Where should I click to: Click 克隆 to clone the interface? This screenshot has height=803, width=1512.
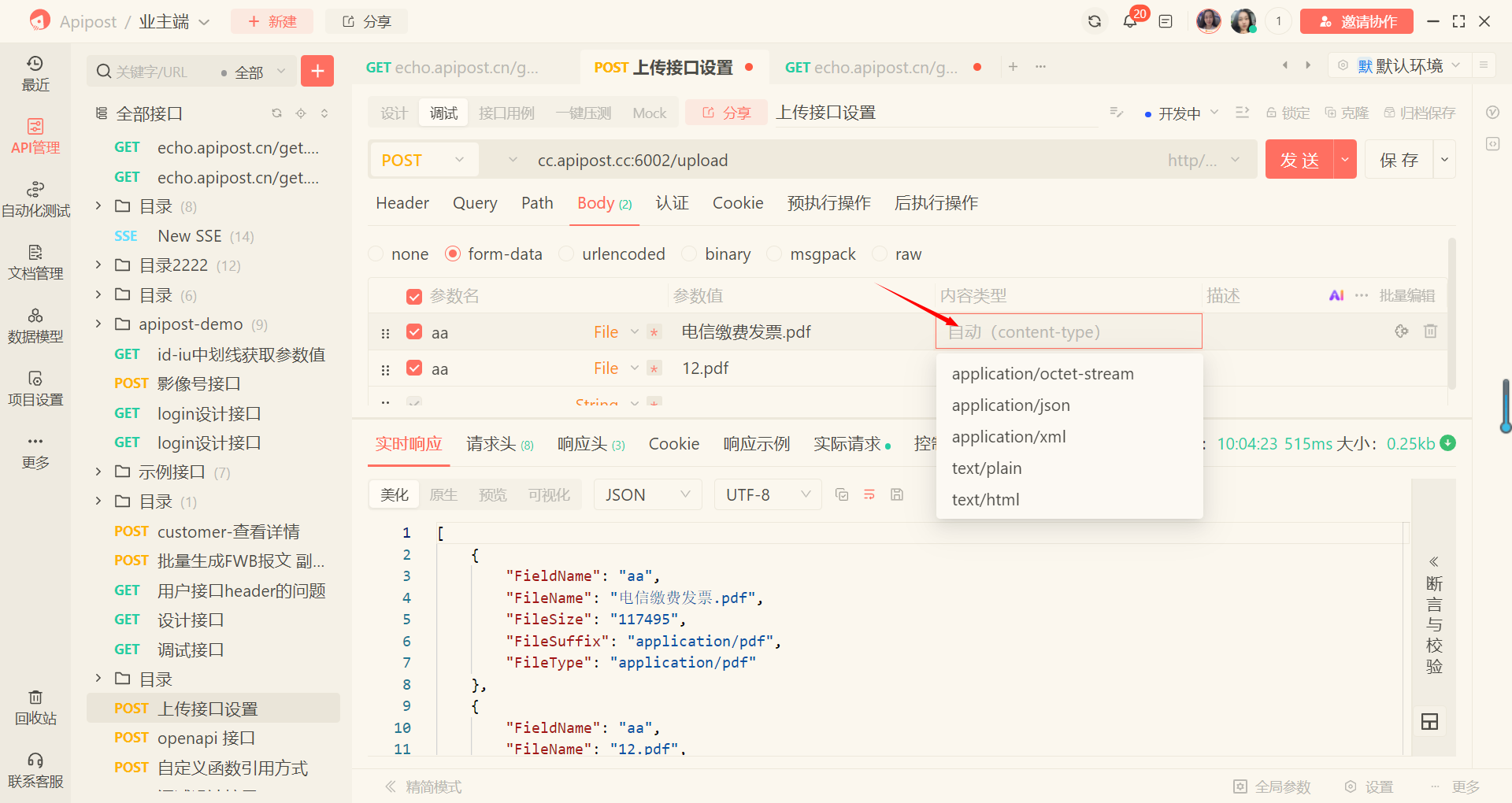(x=1347, y=113)
